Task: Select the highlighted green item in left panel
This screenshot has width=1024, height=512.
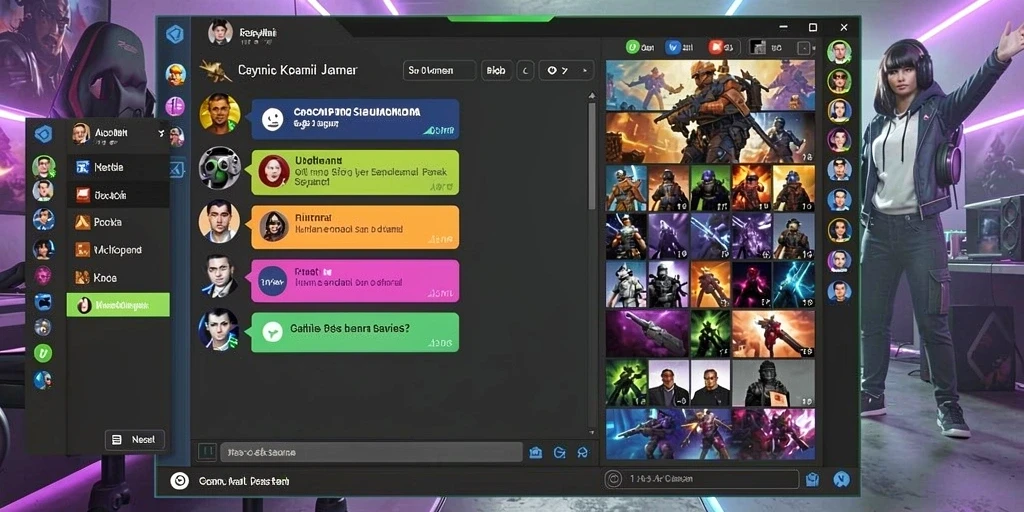Action: [118, 305]
